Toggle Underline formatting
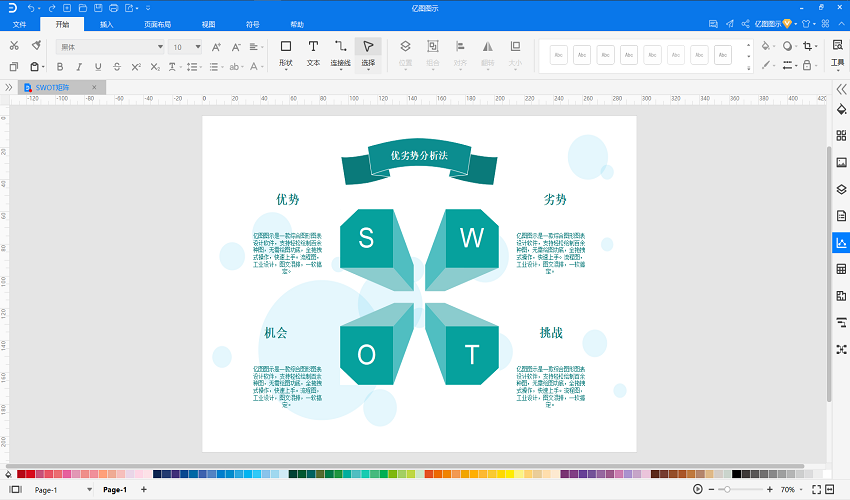 pos(98,67)
